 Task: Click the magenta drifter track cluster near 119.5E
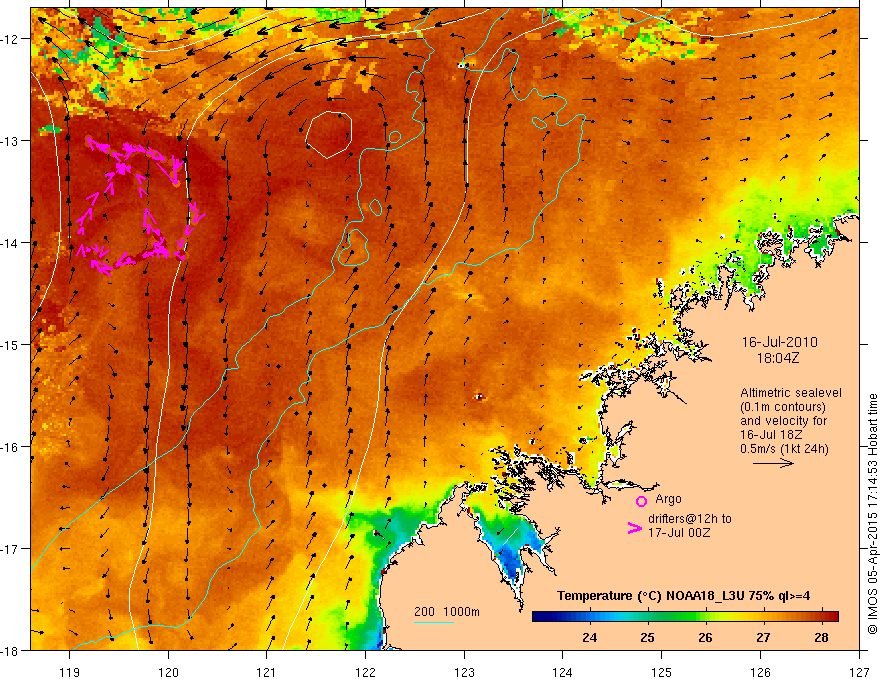139,207
